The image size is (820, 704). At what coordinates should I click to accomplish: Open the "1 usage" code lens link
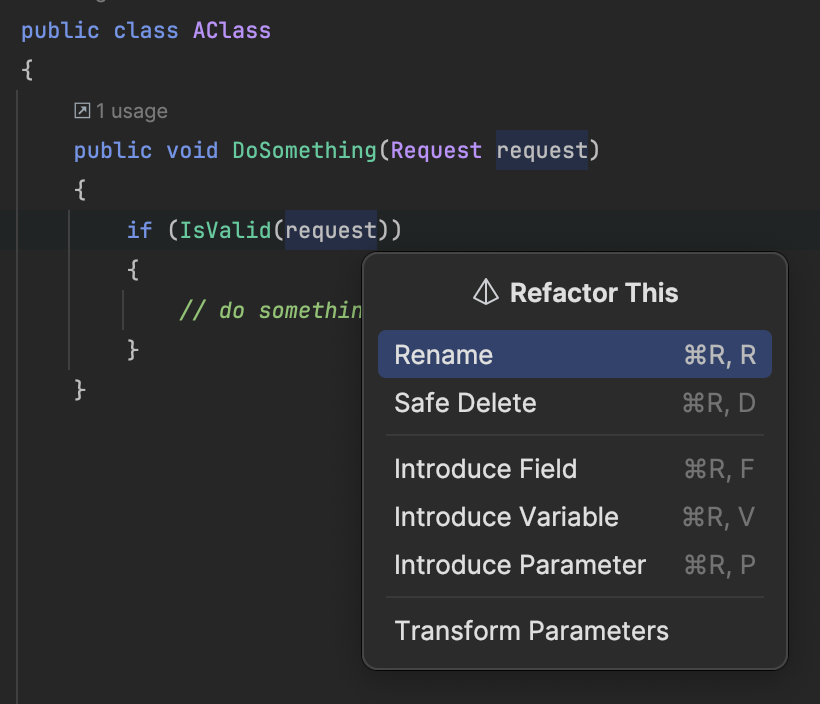click(x=131, y=111)
